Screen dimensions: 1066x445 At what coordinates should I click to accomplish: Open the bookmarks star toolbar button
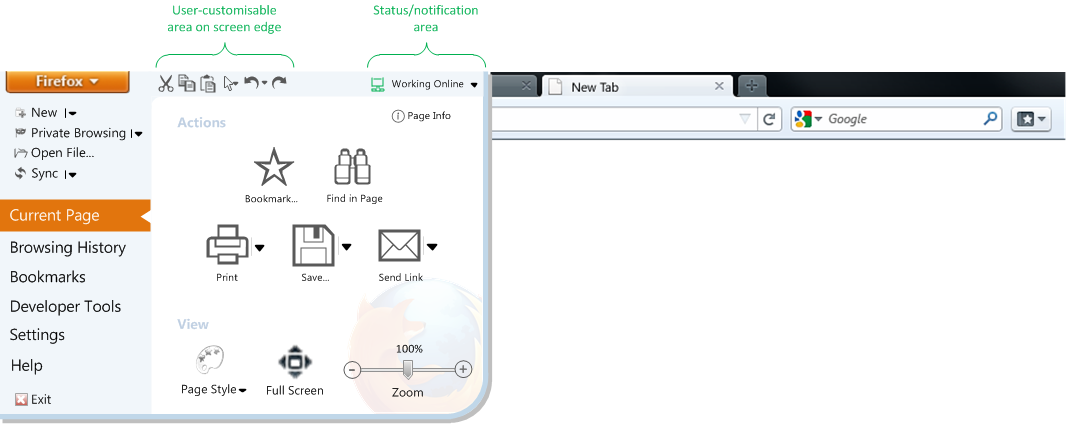(1031, 119)
